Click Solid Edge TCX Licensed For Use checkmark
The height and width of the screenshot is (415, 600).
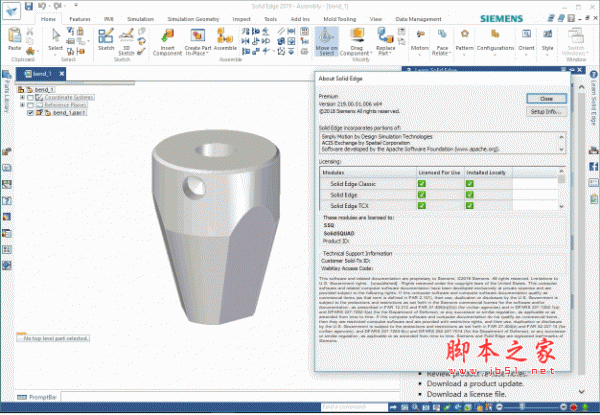point(422,206)
